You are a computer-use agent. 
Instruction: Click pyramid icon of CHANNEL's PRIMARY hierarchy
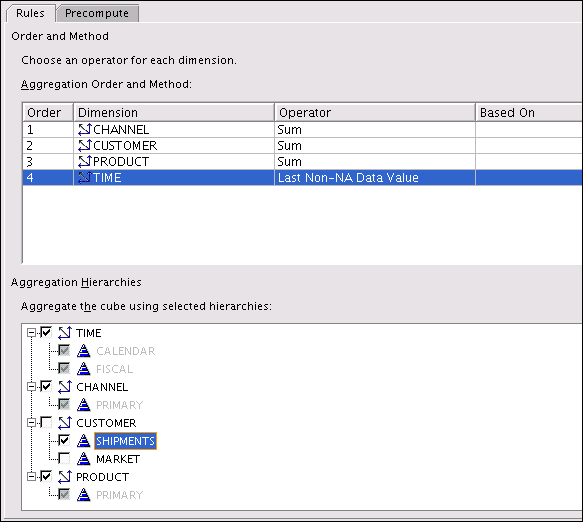(84, 405)
